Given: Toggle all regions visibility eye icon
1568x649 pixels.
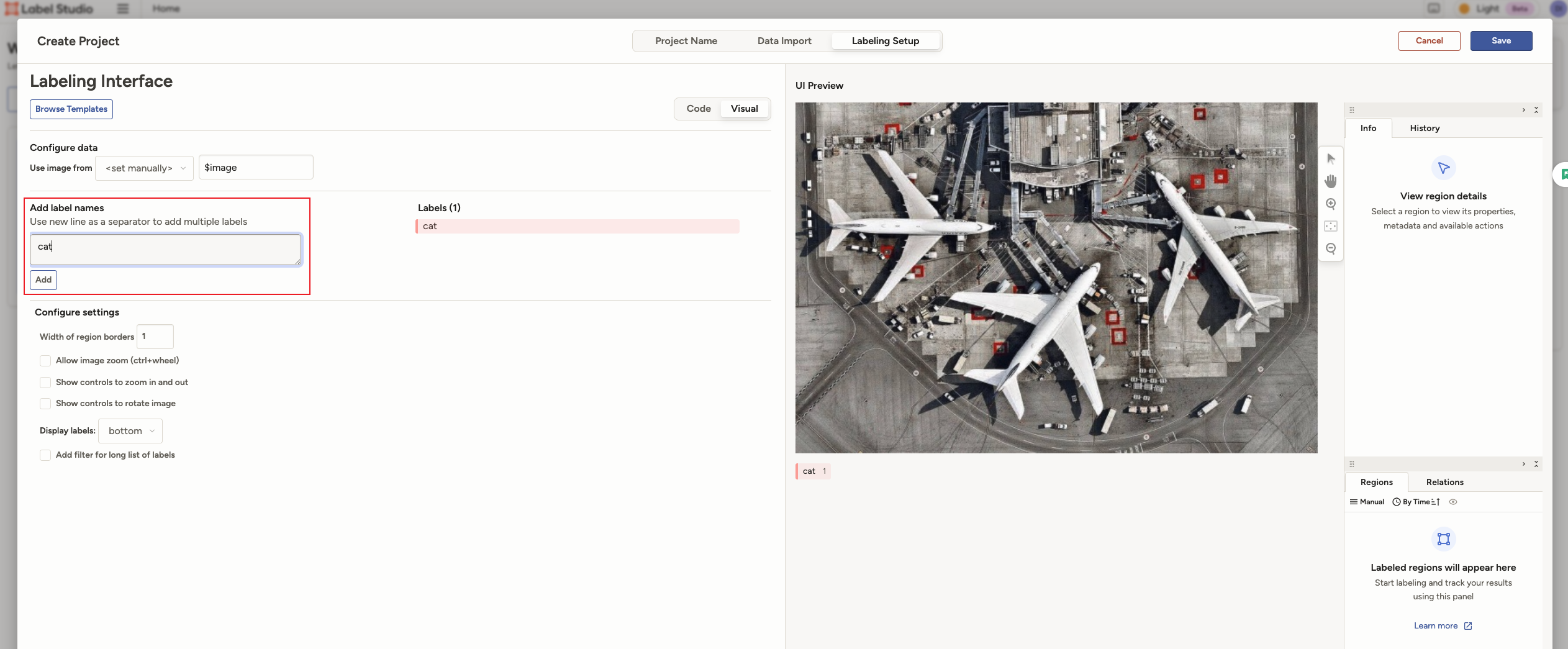Looking at the screenshot, I should pos(1453,502).
